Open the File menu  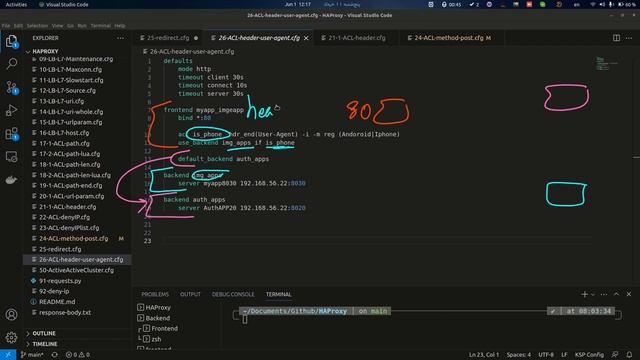pos(6,25)
